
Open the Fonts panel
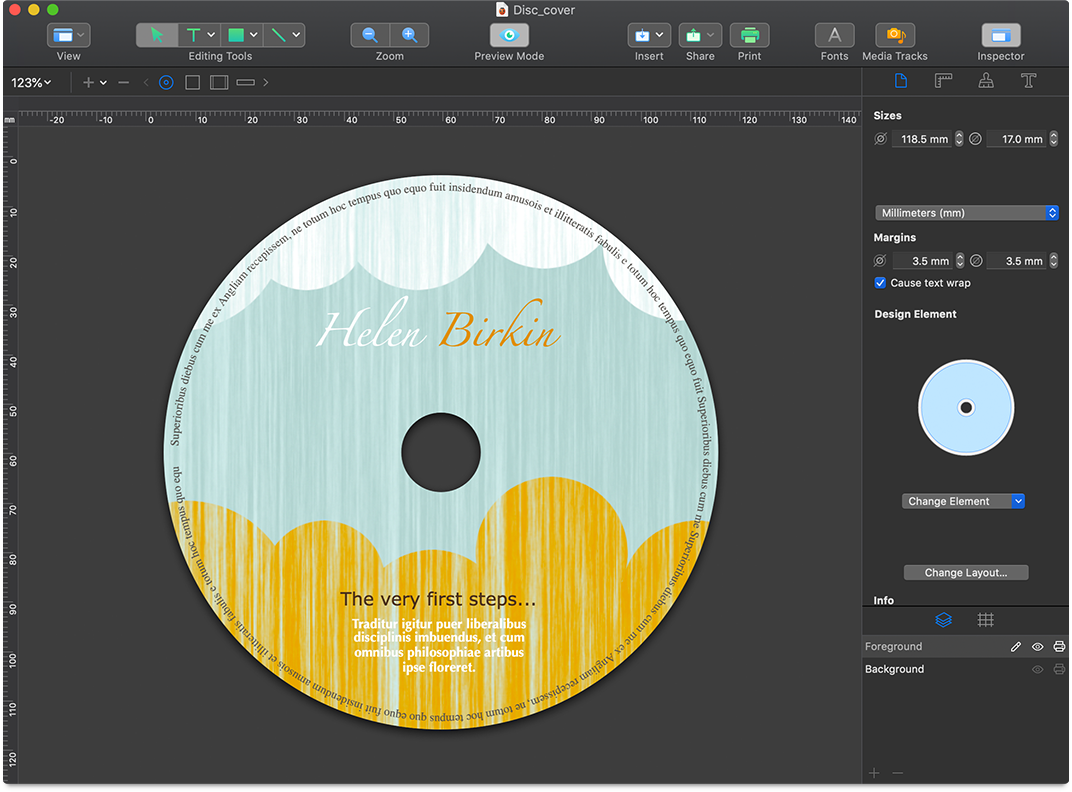click(x=834, y=35)
